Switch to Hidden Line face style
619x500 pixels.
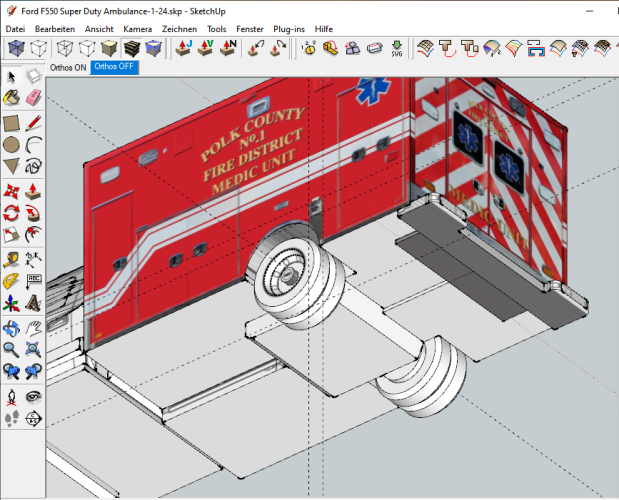tap(87, 48)
